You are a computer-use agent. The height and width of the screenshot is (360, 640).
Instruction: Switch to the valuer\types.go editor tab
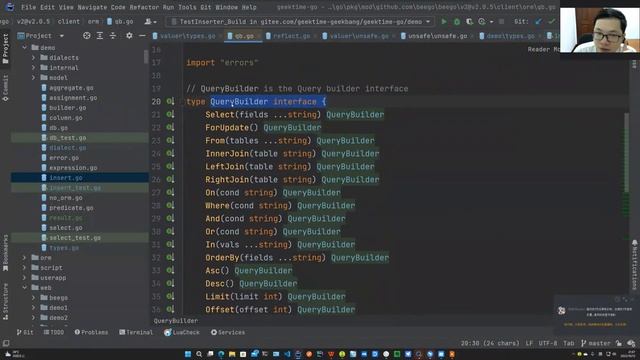tap(184, 36)
